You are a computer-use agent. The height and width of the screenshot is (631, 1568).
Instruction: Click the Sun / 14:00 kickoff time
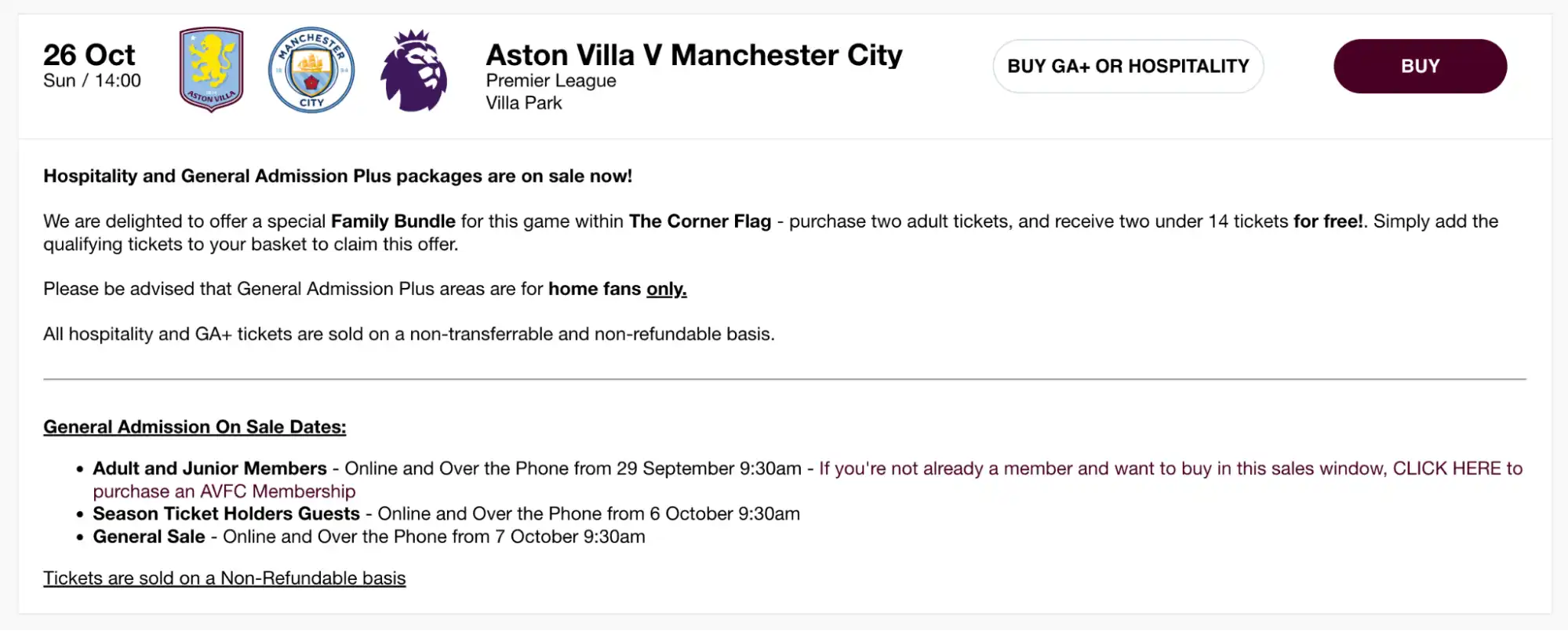tap(92, 80)
